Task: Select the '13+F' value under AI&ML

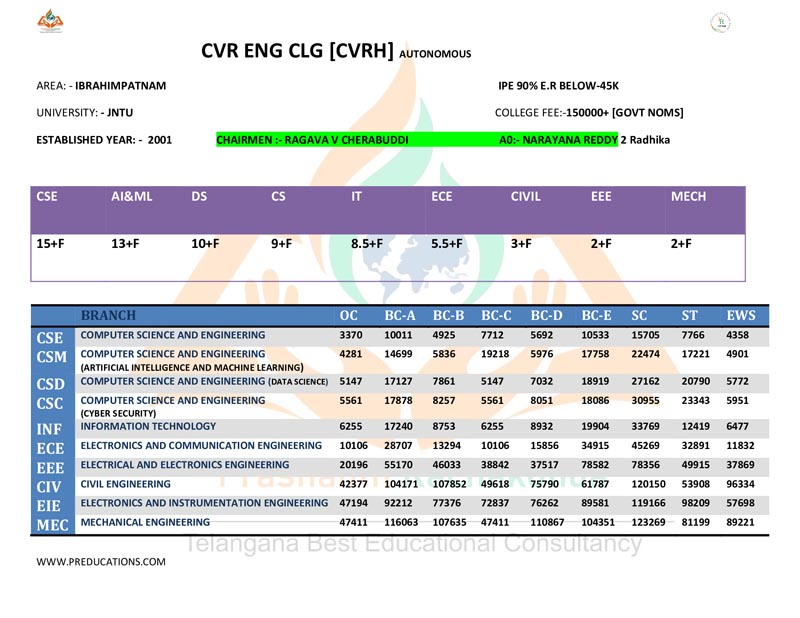Action: coord(125,244)
